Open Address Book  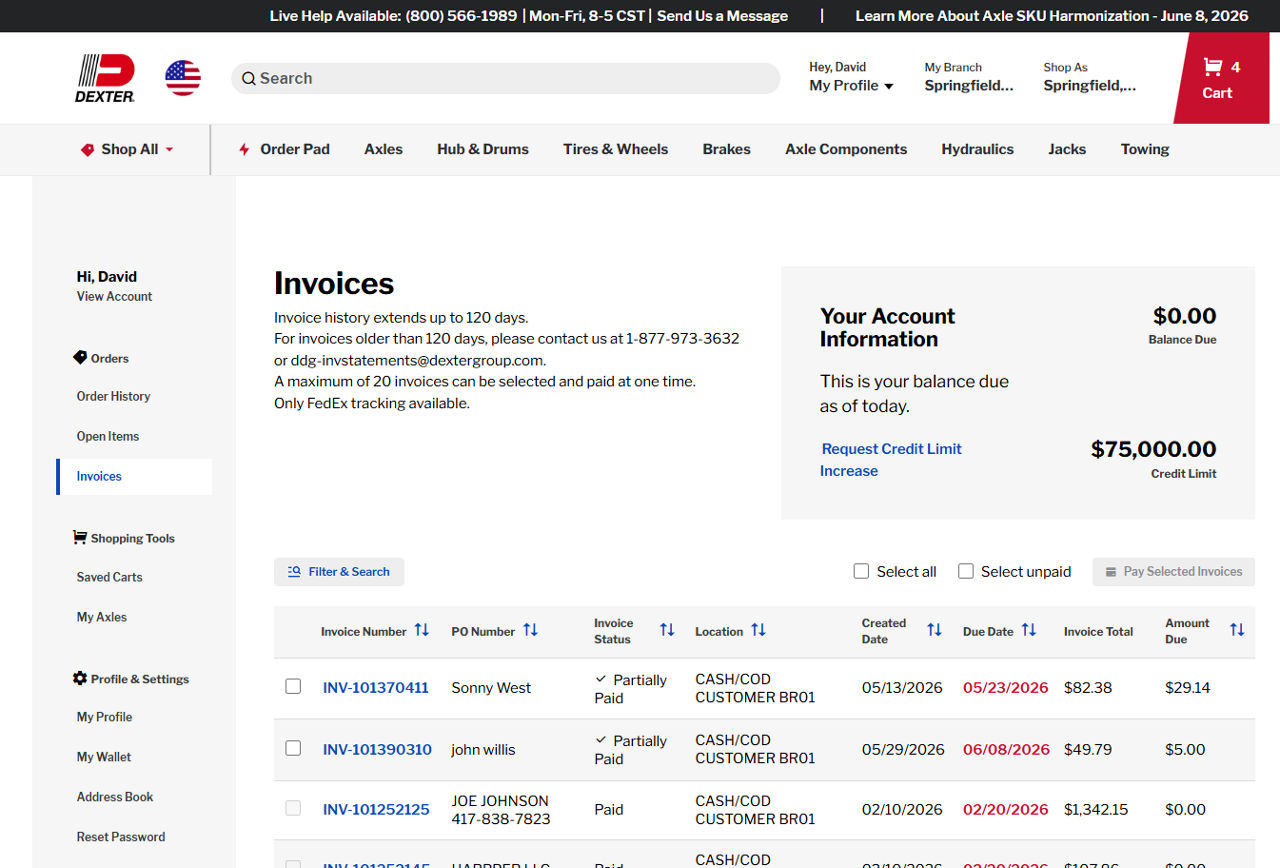click(115, 797)
